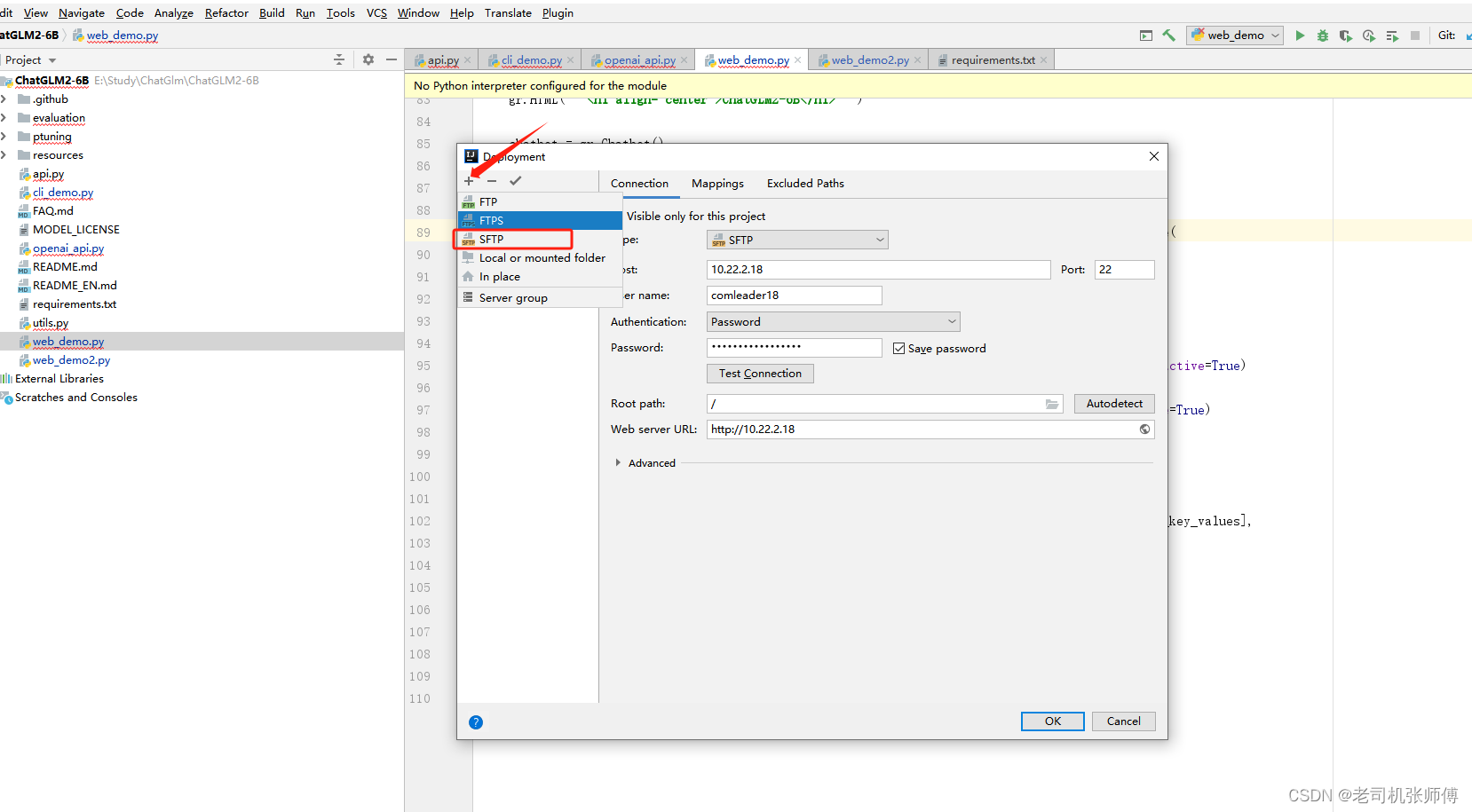Switch to the Connection tab
Screen dimensions: 1472x812
[x=639, y=184]
